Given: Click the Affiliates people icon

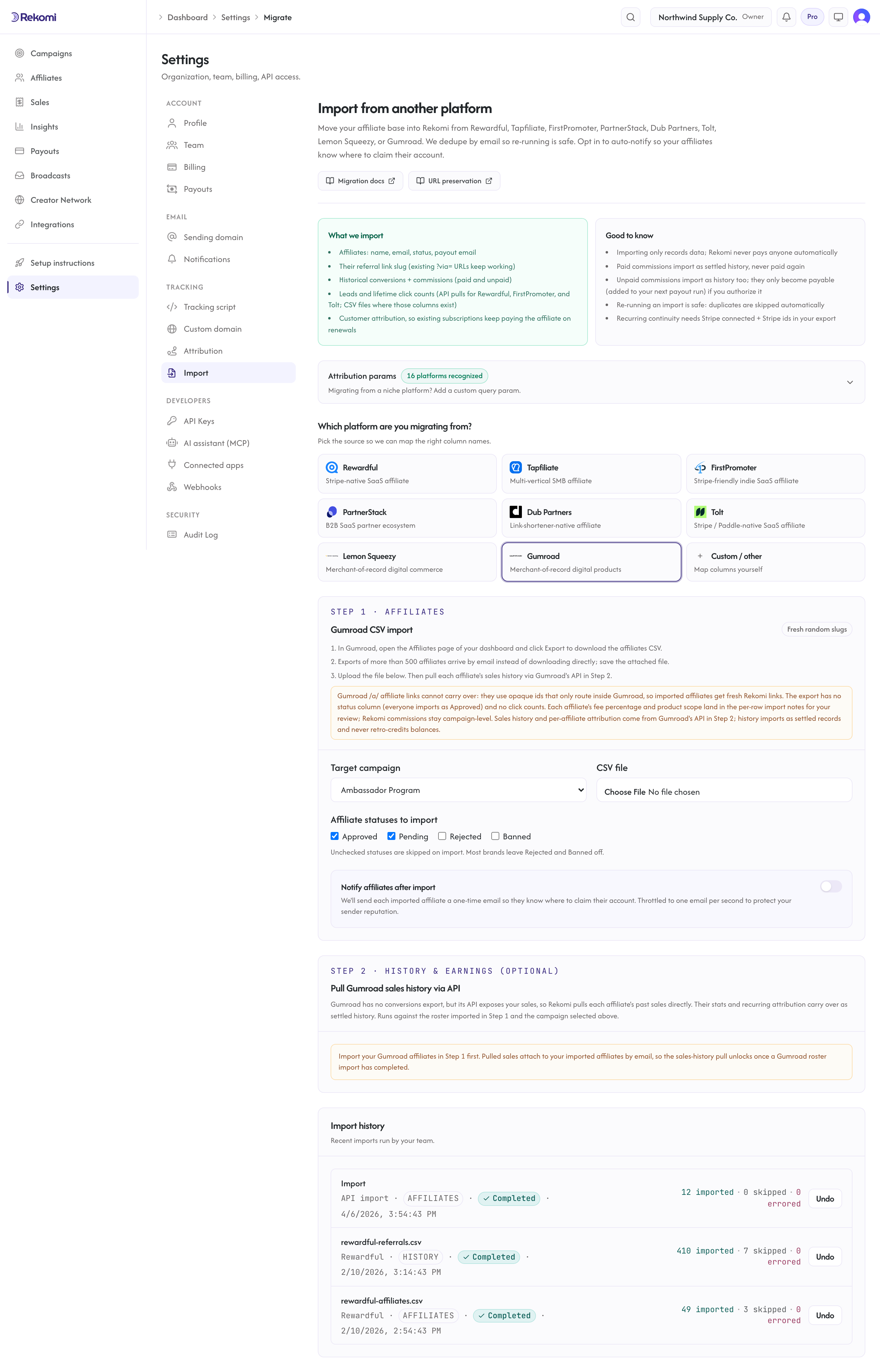Looking at the screenshot, I should point(20,78).
